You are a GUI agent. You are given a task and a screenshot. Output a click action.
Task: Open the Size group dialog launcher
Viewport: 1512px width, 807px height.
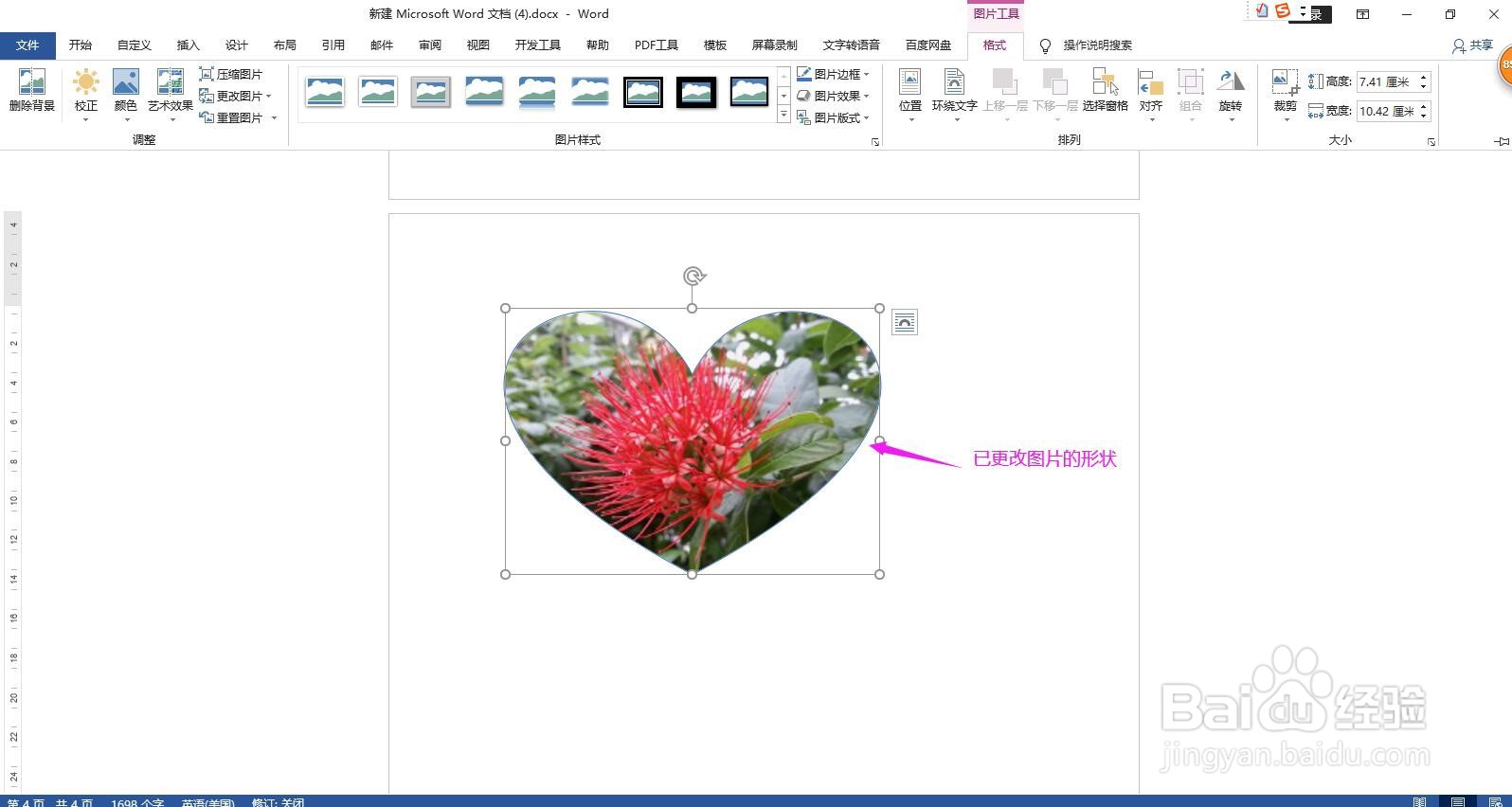(x=1431, y=141)
